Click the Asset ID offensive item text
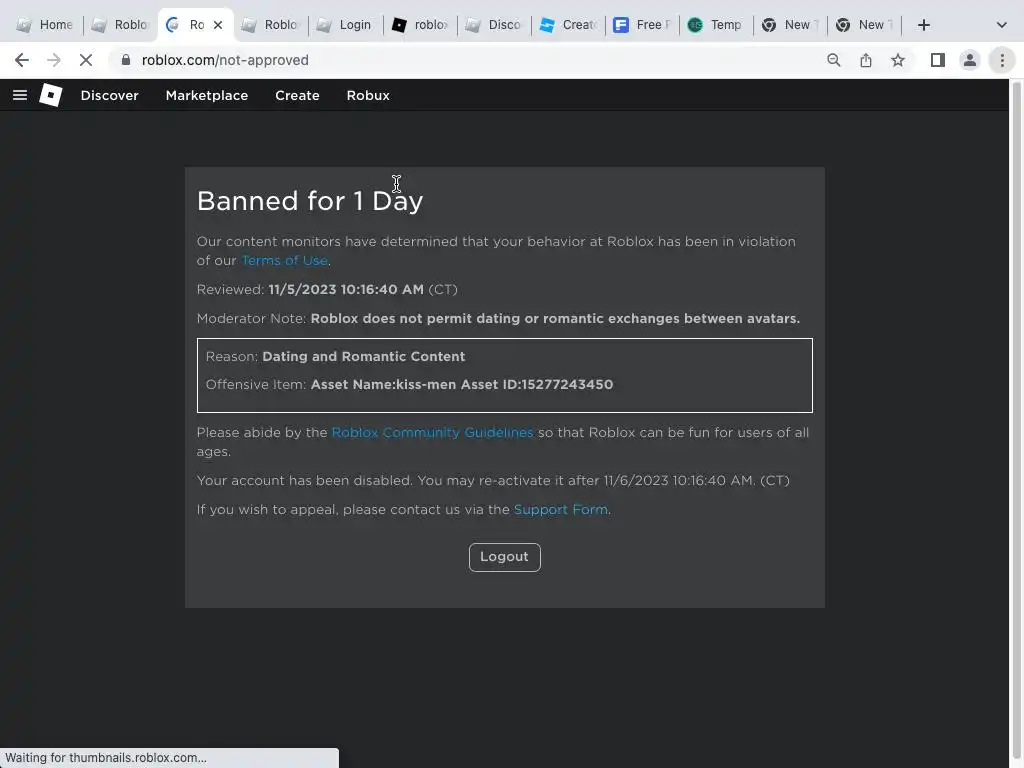Screen dimensions: 1024x768 click(x=462, y=385)
